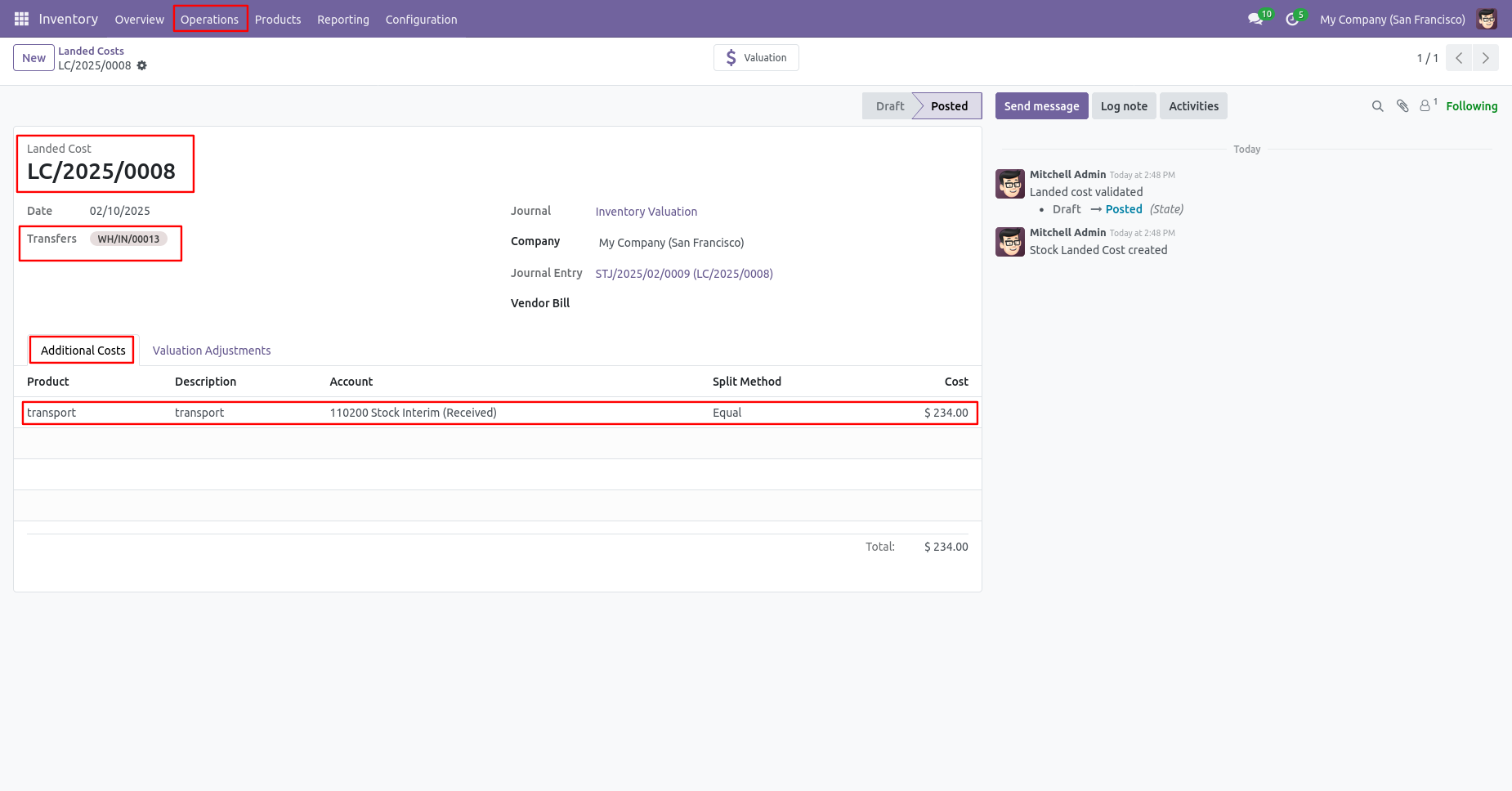1512x791 pixels.
Task: Go to previous record arrow
Action: tap(1459, 58)
